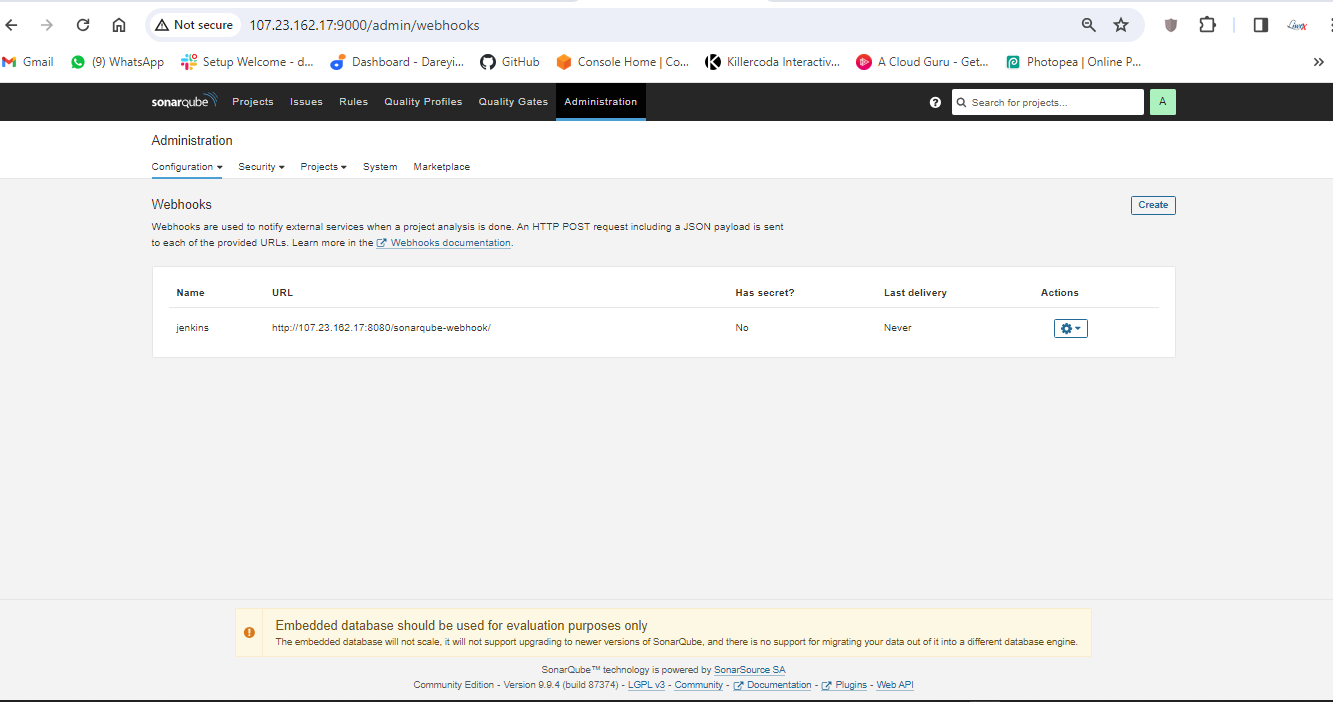Open the browser extensions puzzle icon
This screenshot has height=702, width=1333.
click(1207, 25)
